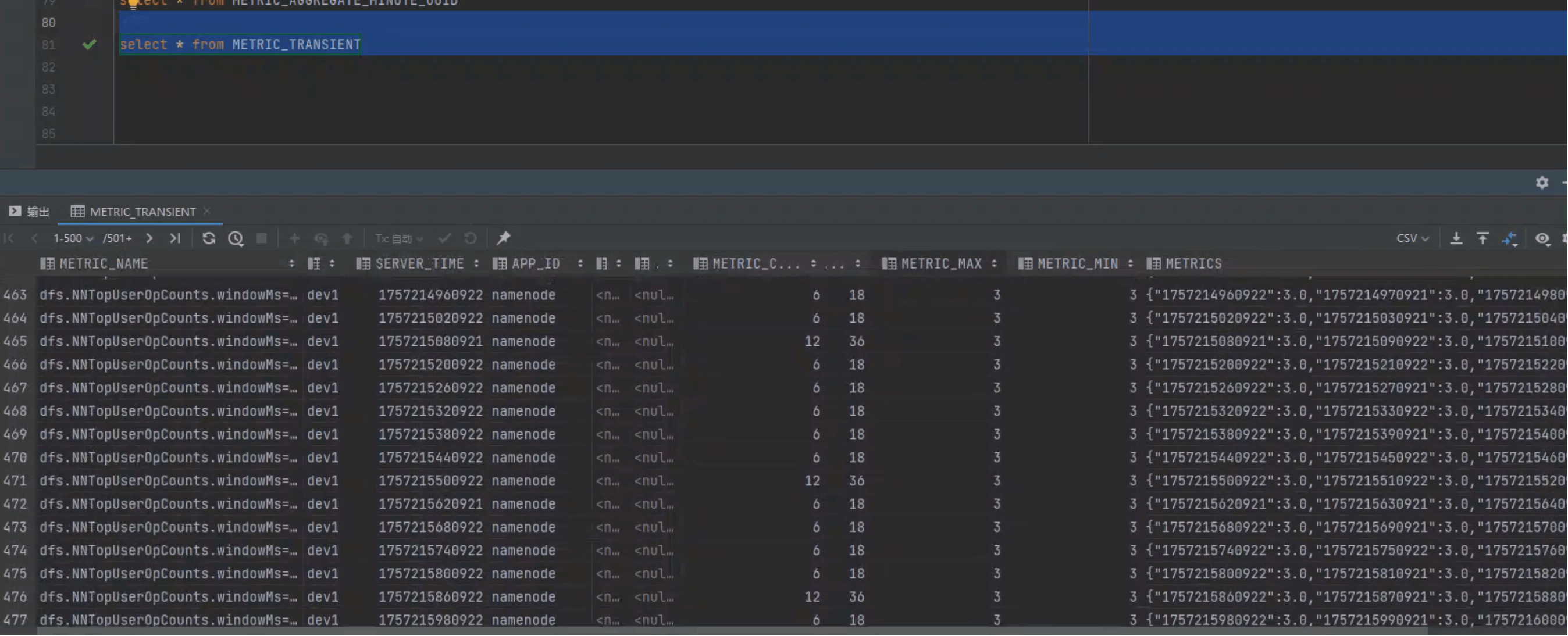Image resolution: width=1568 pixels, height=636 pixels.
Task: Click the clone row icon
Action: click(x=322, y=238)
